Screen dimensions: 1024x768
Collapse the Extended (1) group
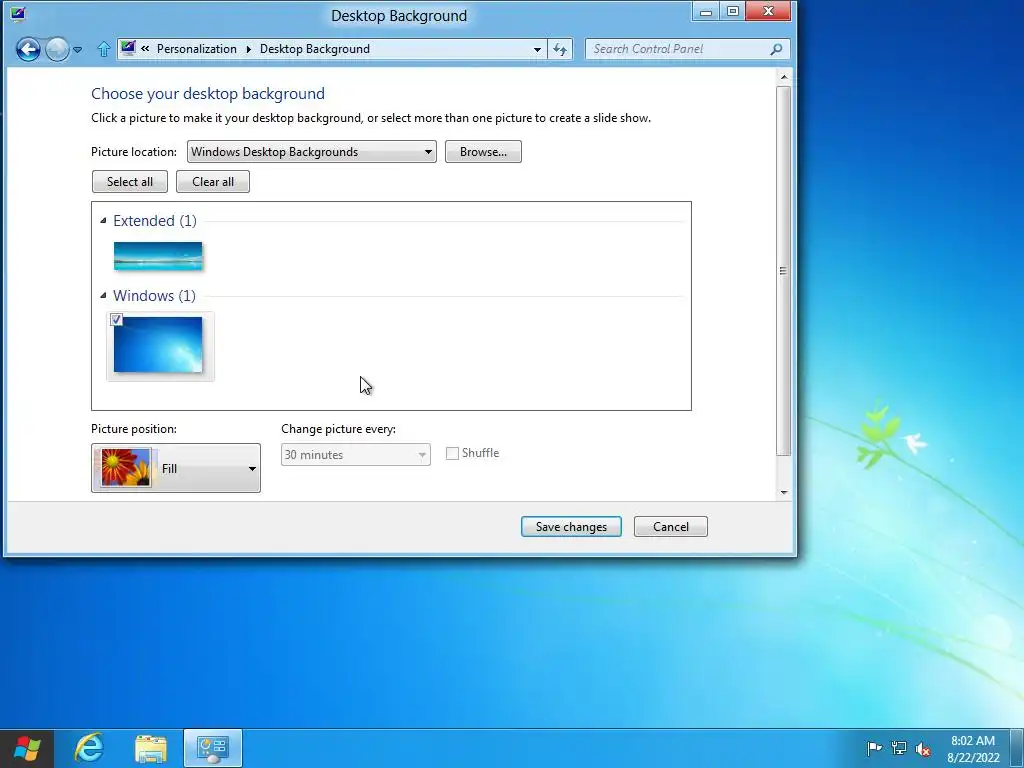click(103, 221)
